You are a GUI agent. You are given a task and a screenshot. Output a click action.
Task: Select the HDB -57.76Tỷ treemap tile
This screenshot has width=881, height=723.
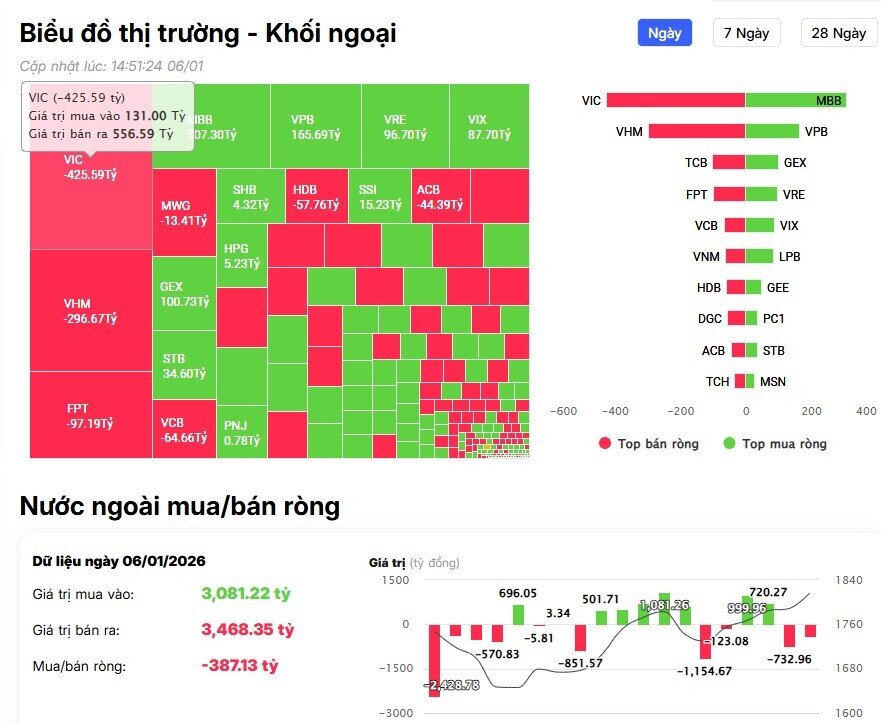pyautogui.click(x=315, y=196)
